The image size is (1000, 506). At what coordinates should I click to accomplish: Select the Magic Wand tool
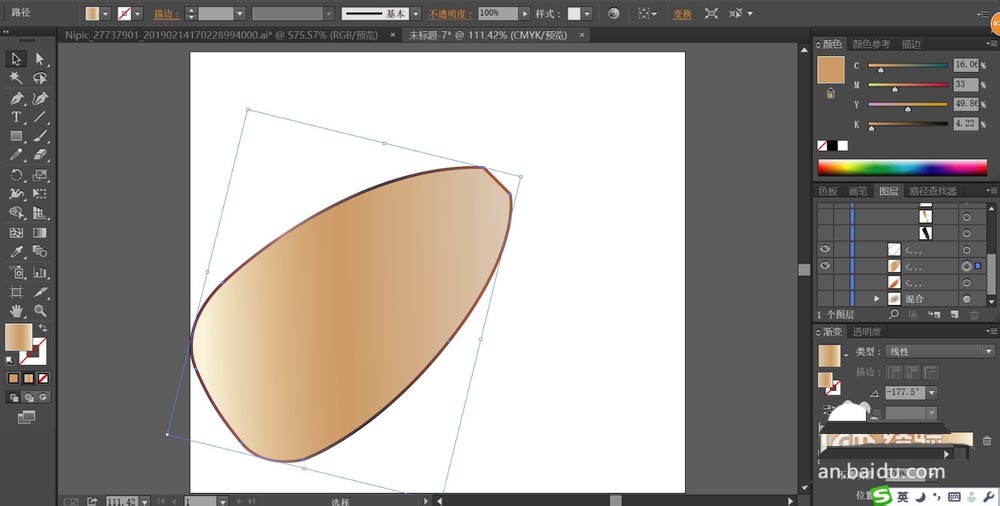point(16,78)
